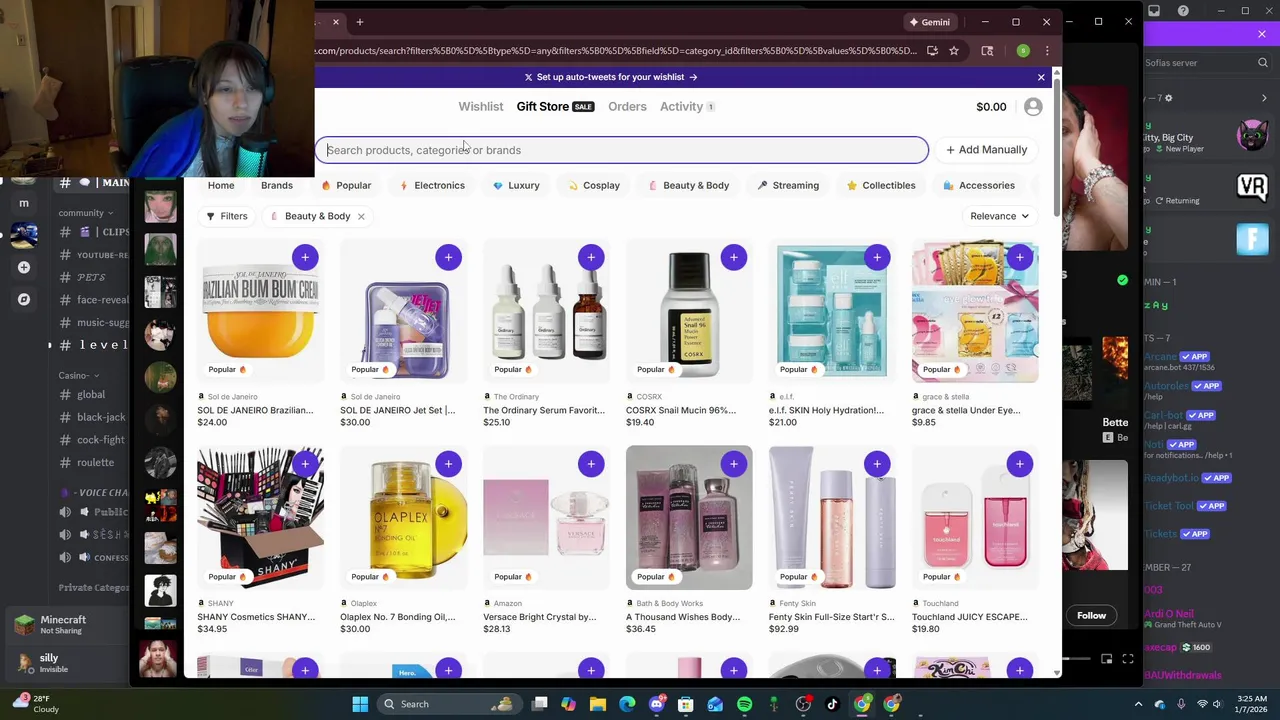Select the Cosplay category
This screenshot has width=1280, height=720.
tap(594, 185)
